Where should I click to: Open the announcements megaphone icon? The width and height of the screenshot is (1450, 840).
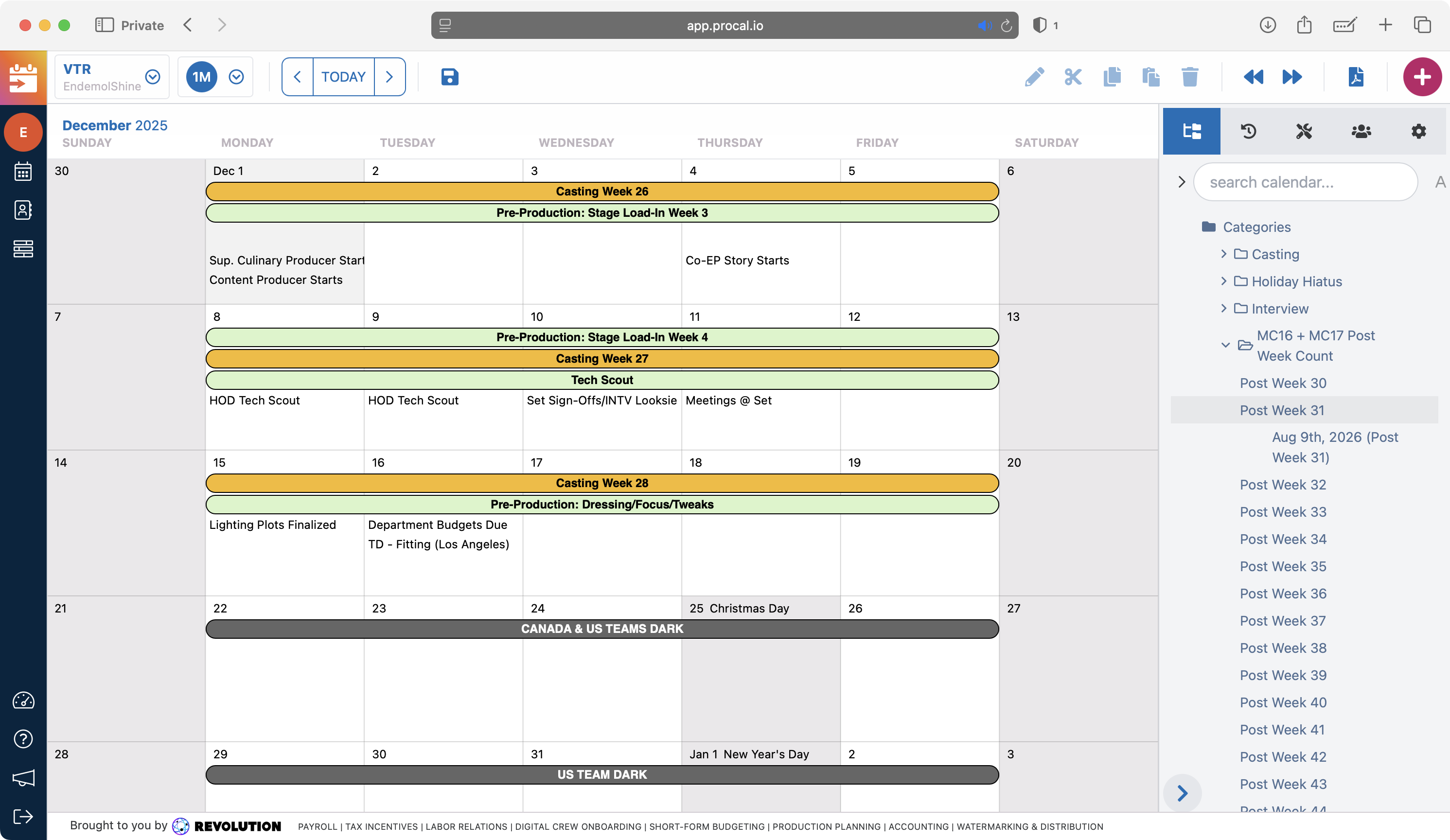tap(23, 778)
